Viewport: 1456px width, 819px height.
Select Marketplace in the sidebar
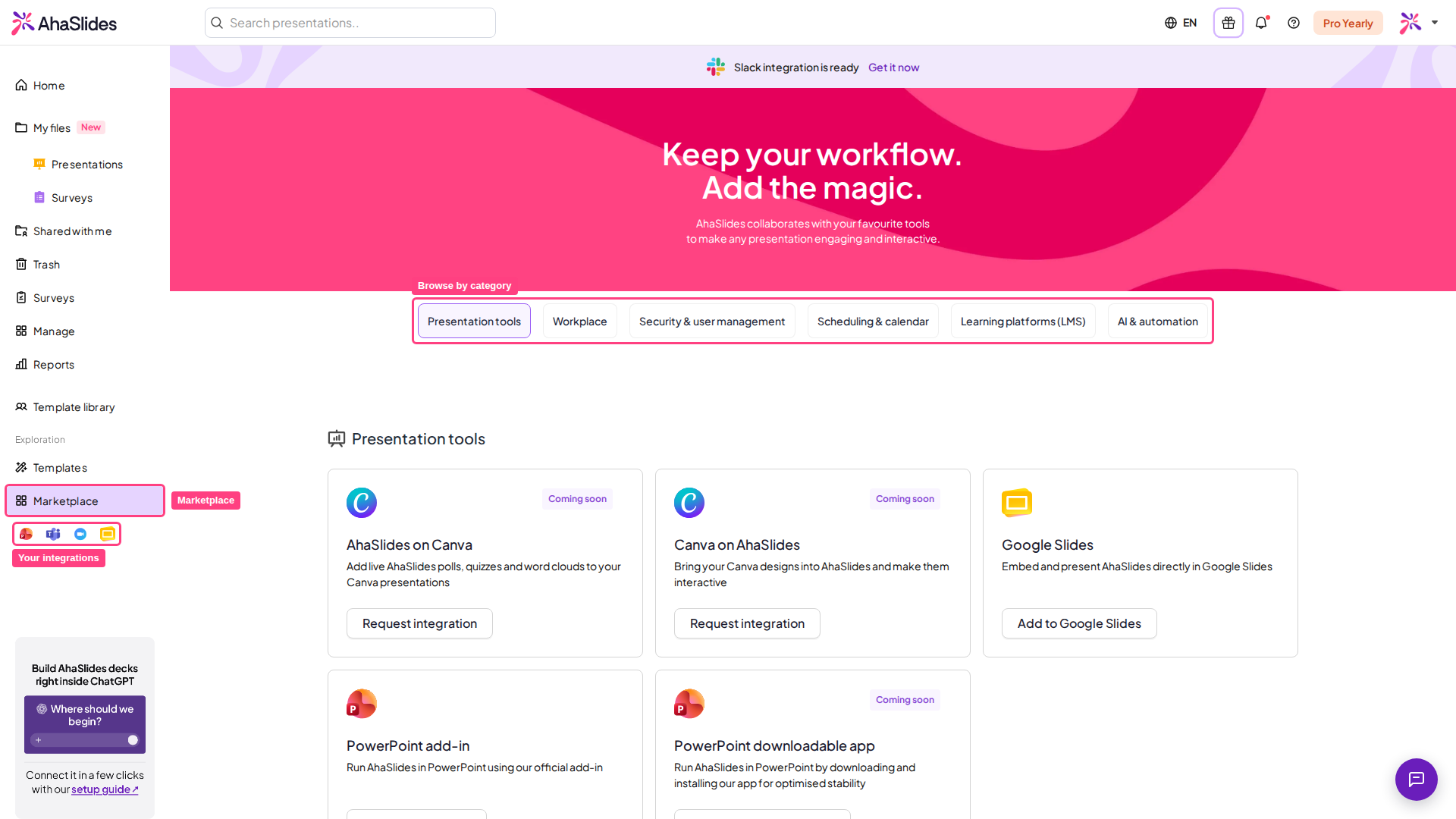click(85, 501)
